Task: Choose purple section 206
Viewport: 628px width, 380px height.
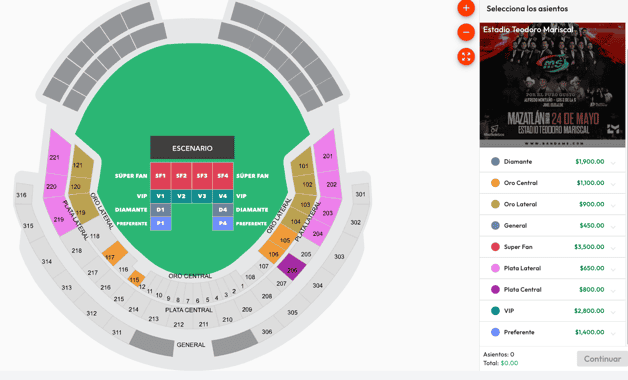Action: coord(292,267)
